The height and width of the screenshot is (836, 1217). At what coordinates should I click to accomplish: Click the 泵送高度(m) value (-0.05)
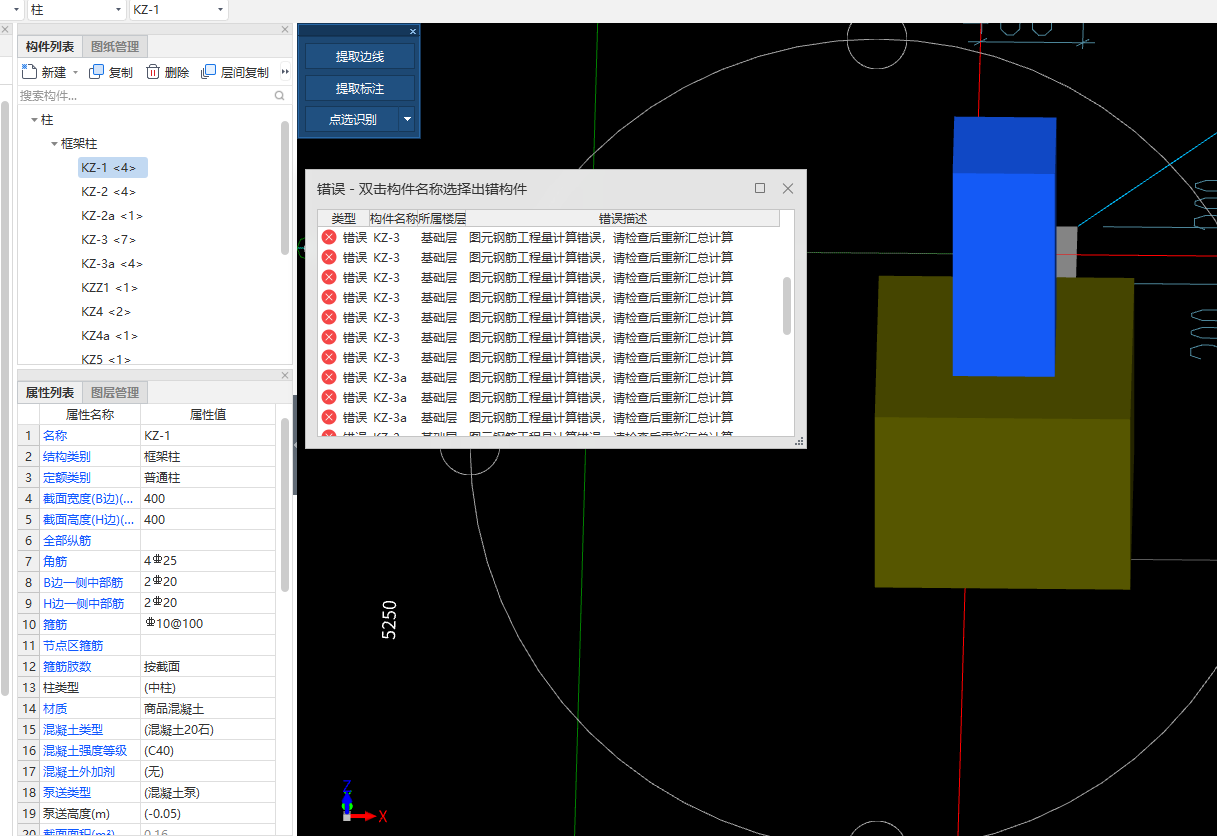(x=208, y=814)
